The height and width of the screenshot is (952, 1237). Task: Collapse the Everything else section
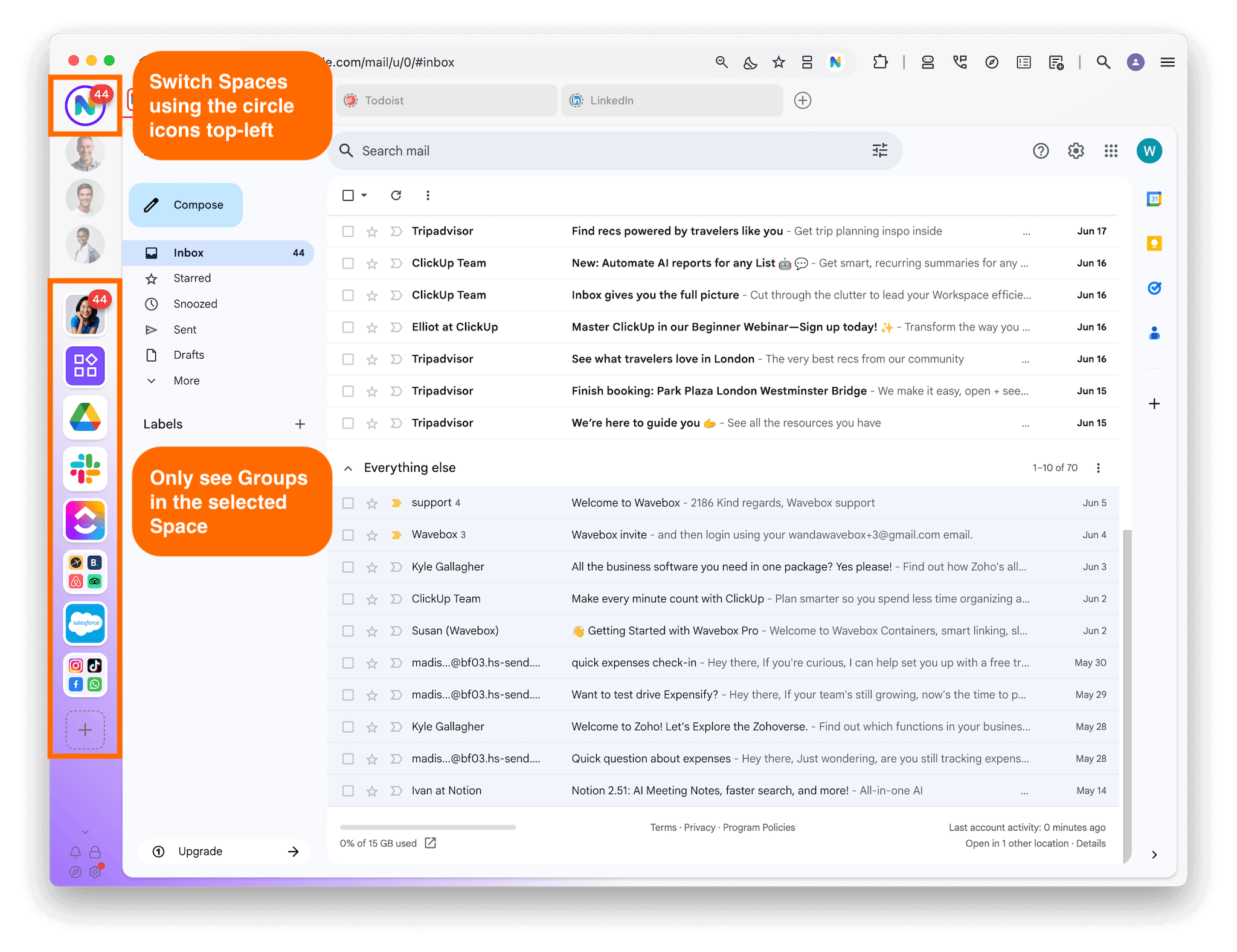[348, 468]
